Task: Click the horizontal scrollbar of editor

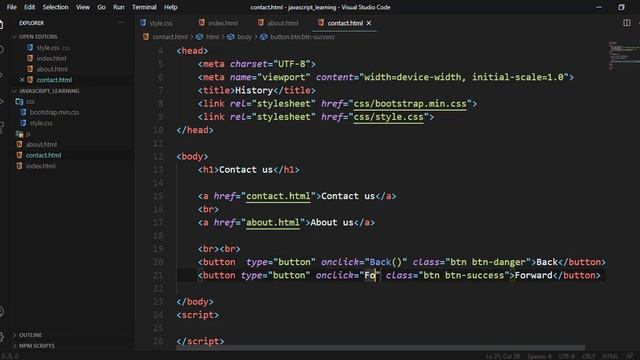Action: point(380,348)
